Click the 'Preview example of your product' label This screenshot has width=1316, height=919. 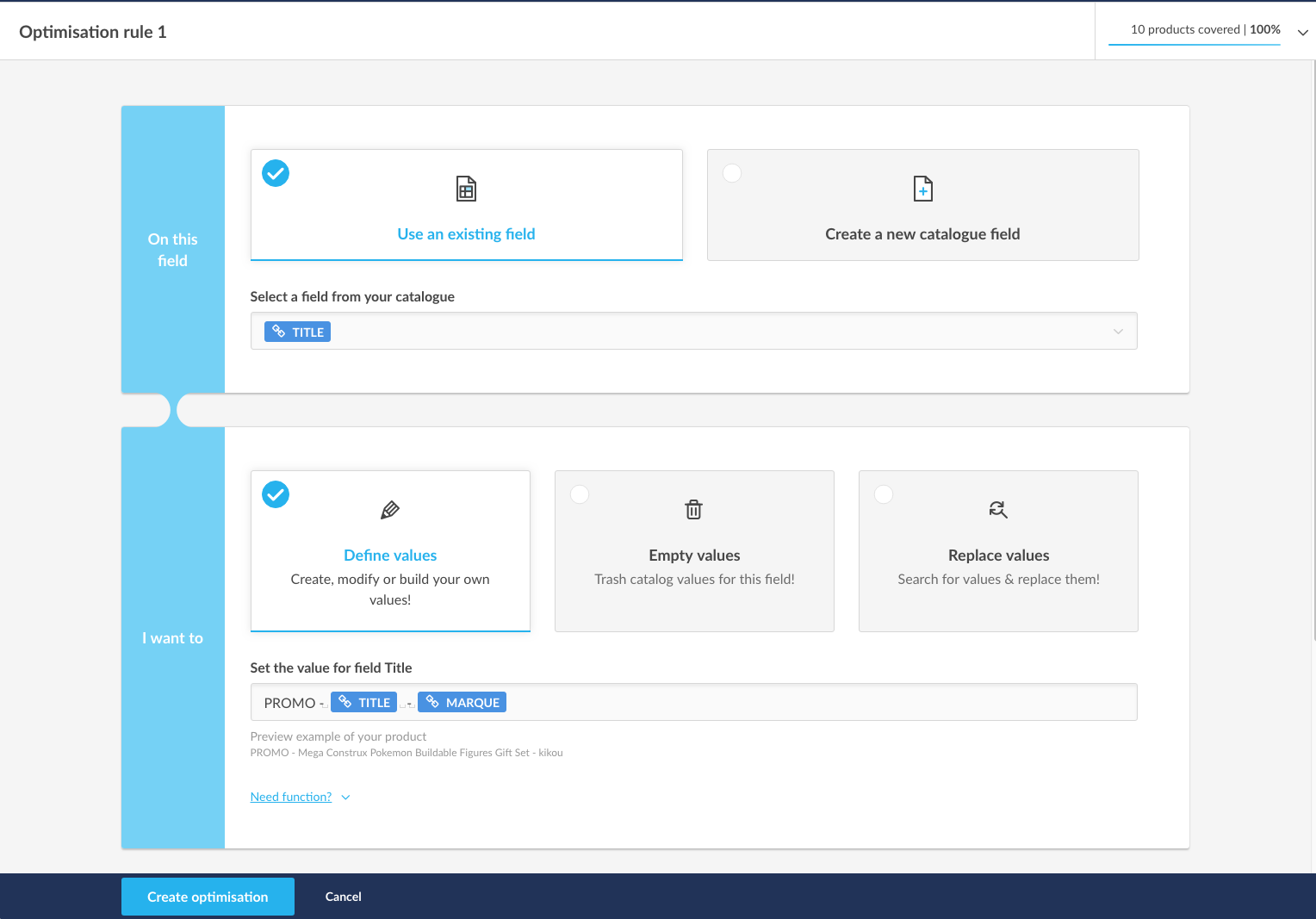[338, 736]
